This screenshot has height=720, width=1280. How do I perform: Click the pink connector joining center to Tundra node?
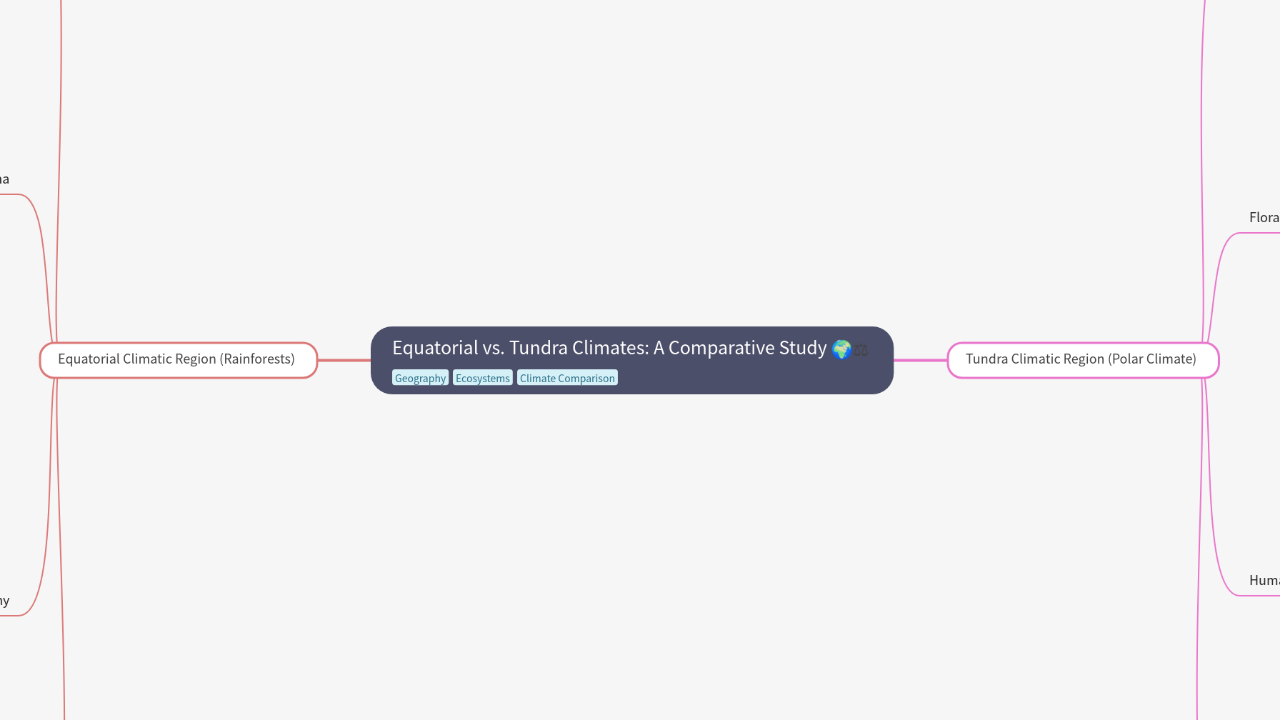coord(920,360)
